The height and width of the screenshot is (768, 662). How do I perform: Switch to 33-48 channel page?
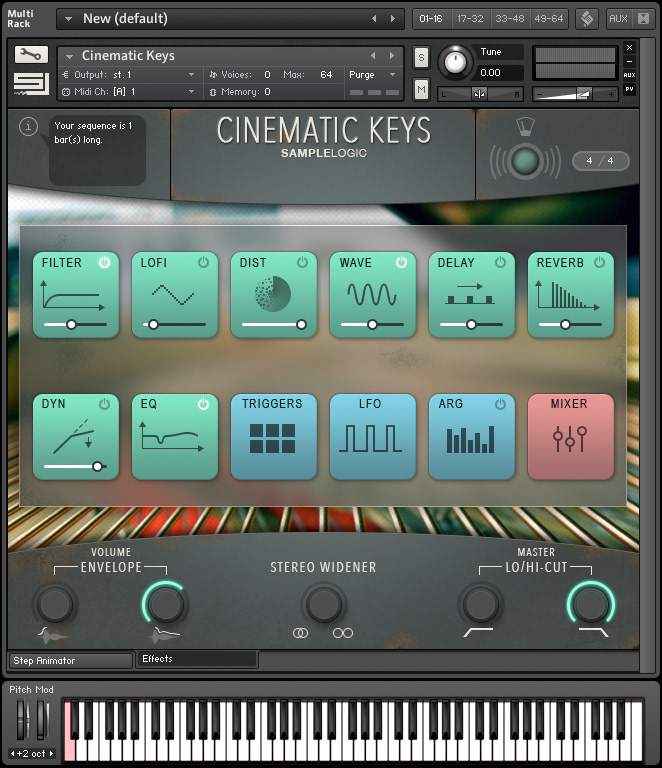click(510, 19)
